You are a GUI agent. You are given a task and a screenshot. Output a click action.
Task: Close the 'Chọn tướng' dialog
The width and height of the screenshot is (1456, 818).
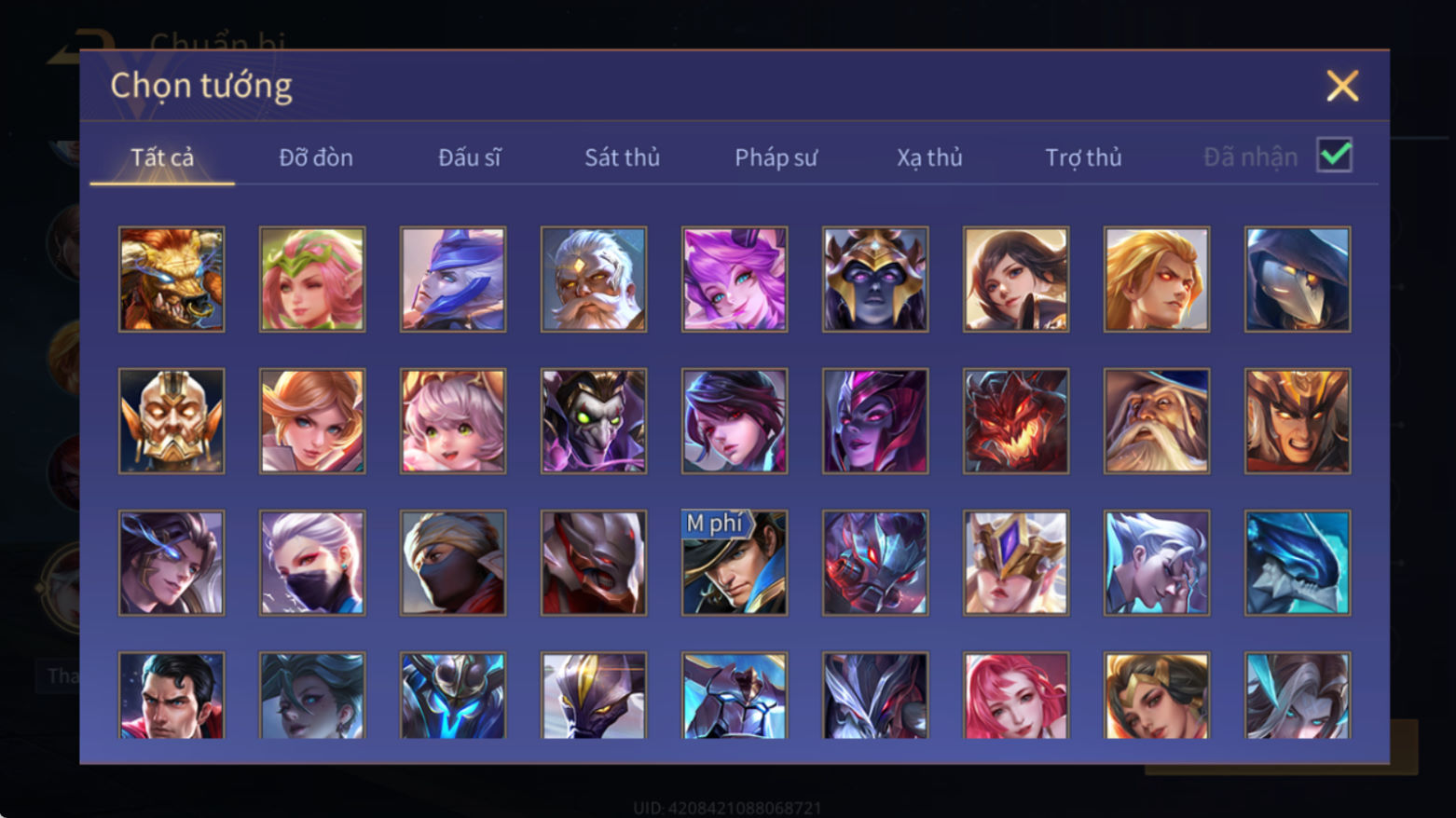(x=1342, y=86)
